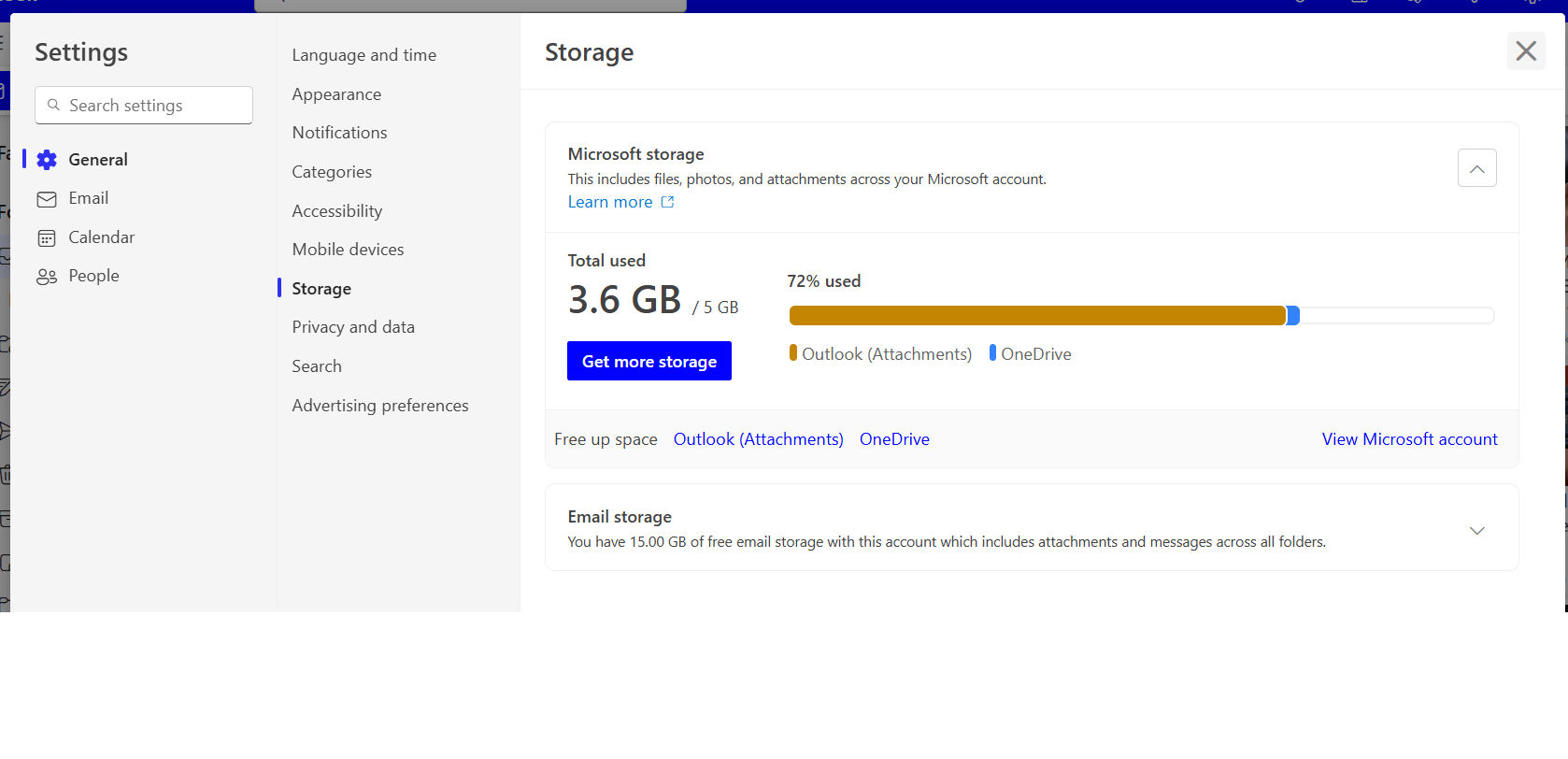1568x759 pixels.
Task: Click the Email envelope icon
Action: click(x=47, y=199)
